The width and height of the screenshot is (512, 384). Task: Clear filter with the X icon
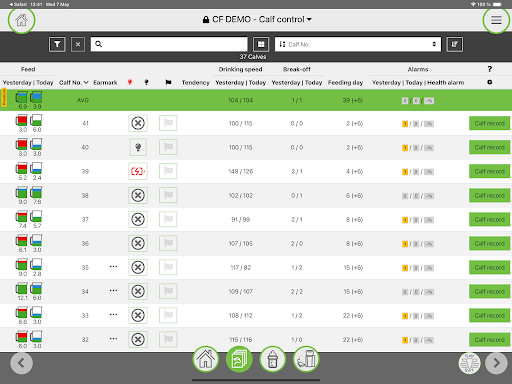78,44
